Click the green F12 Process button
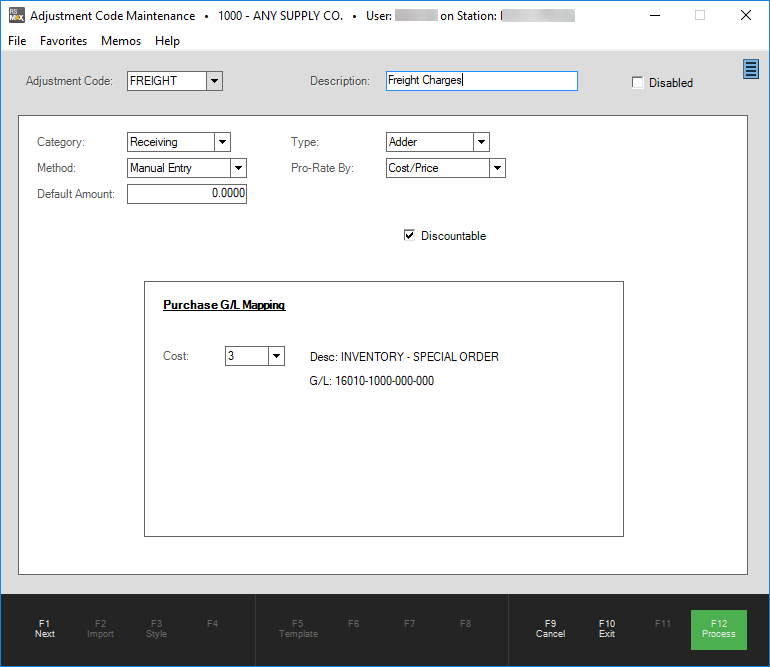Image resolution: width=770 pixels, height=667 pixels. coord(719,630)
